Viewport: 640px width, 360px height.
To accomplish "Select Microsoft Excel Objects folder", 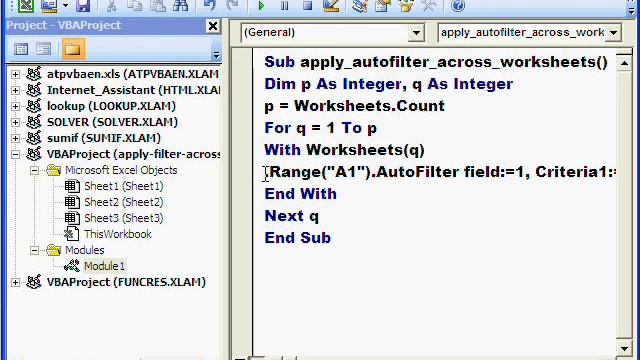I will click(x=121, y=170).
